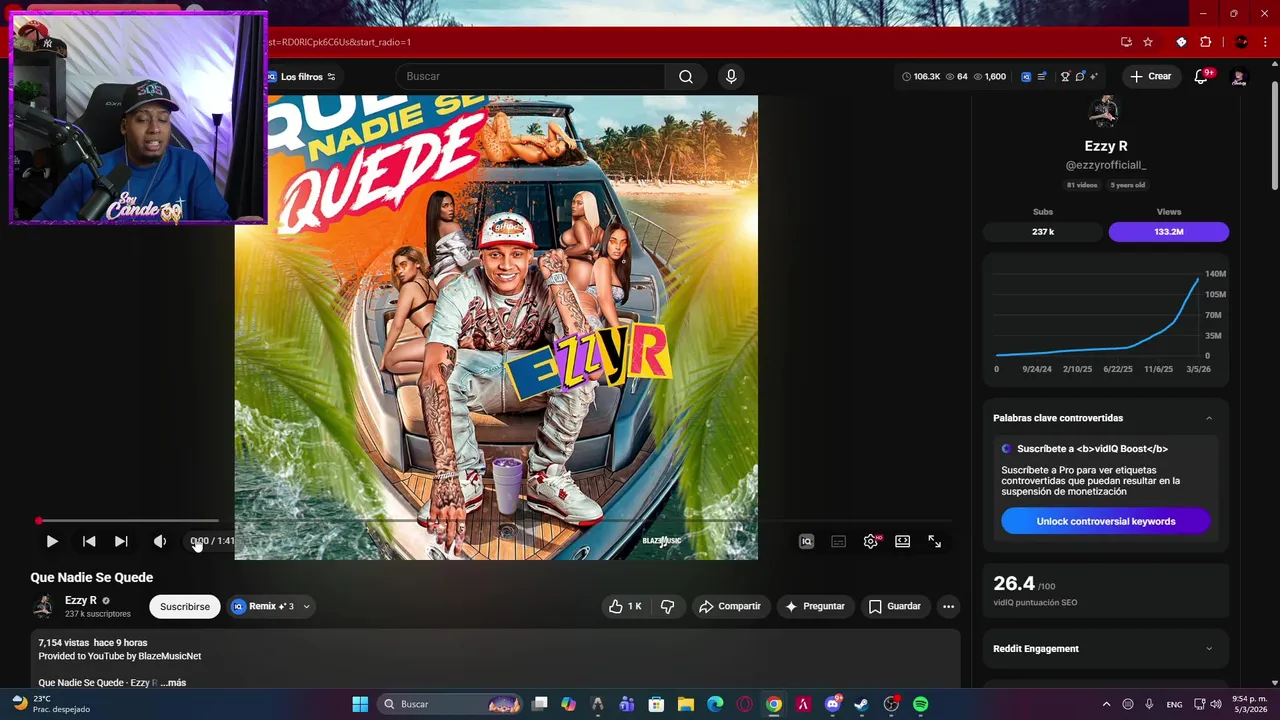Open Ezzy R avatar in vidIQ panel

tap(1105, 112)
